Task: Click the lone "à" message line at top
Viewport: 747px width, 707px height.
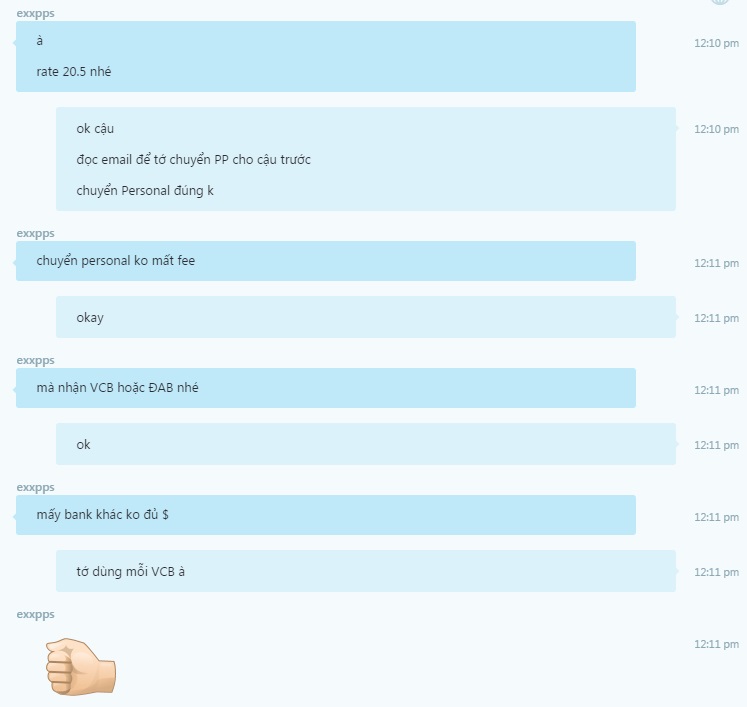Action: 40,41
